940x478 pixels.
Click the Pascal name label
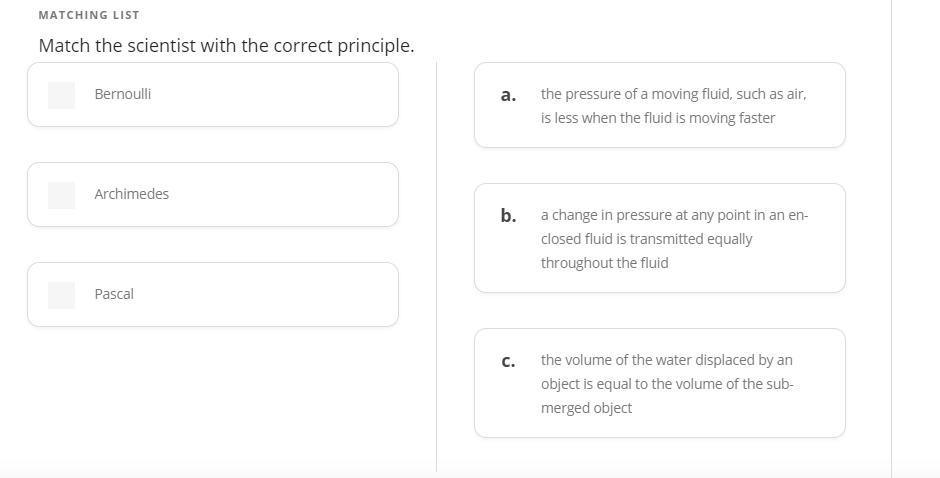pos(114,294)
